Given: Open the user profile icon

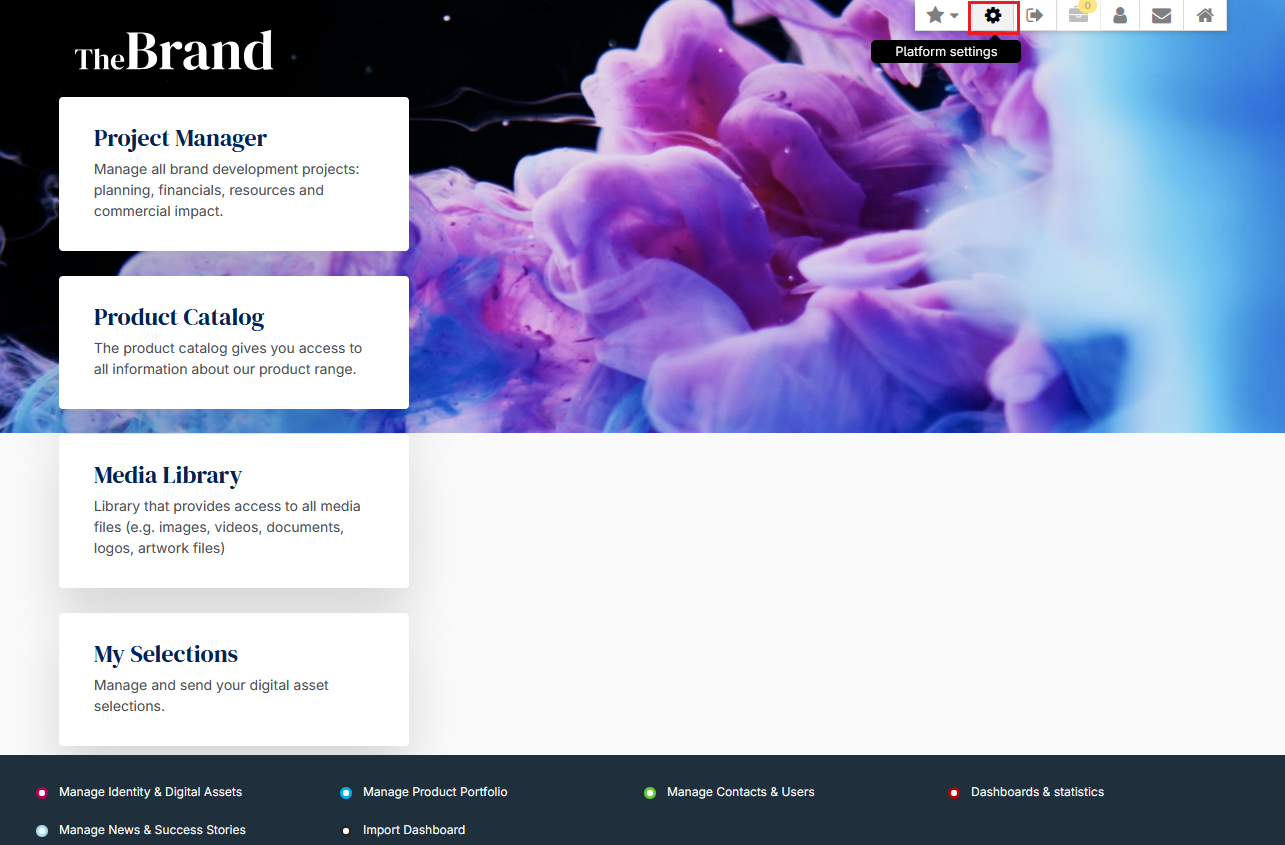Looking at the screenshot, I should (1120, 15).
